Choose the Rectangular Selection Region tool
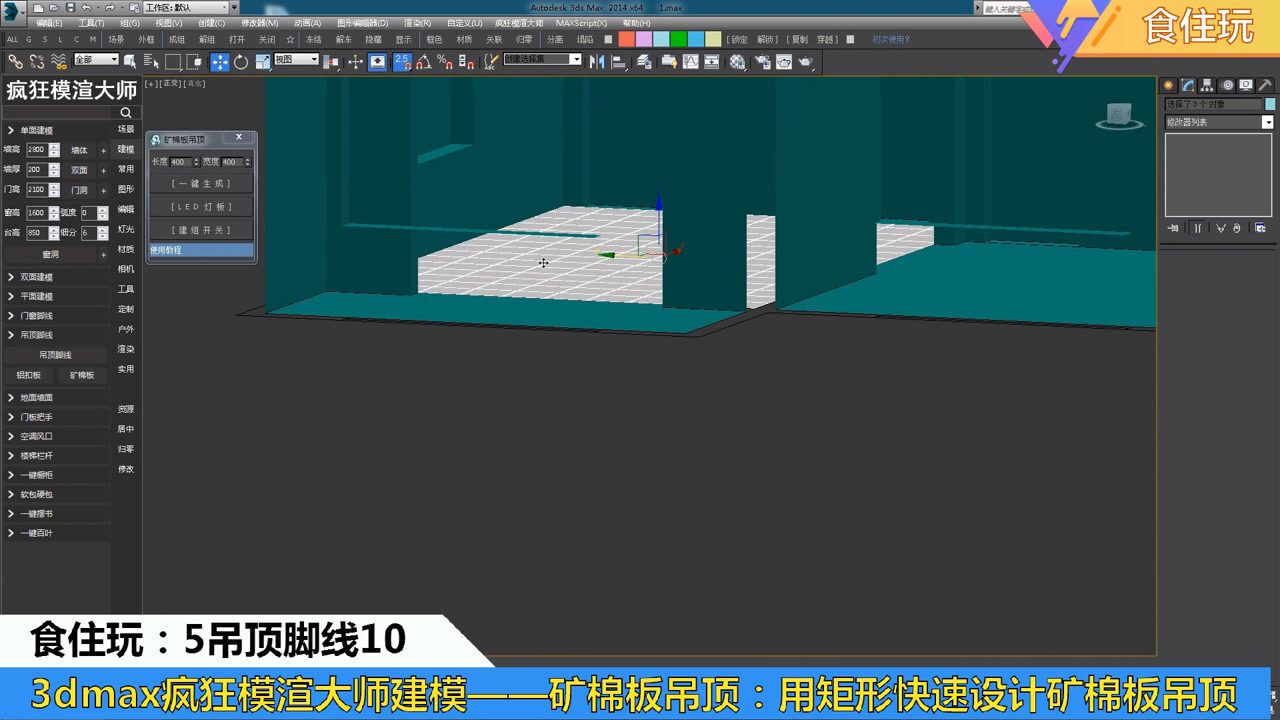1280x720 pixels. click(173, 61)
